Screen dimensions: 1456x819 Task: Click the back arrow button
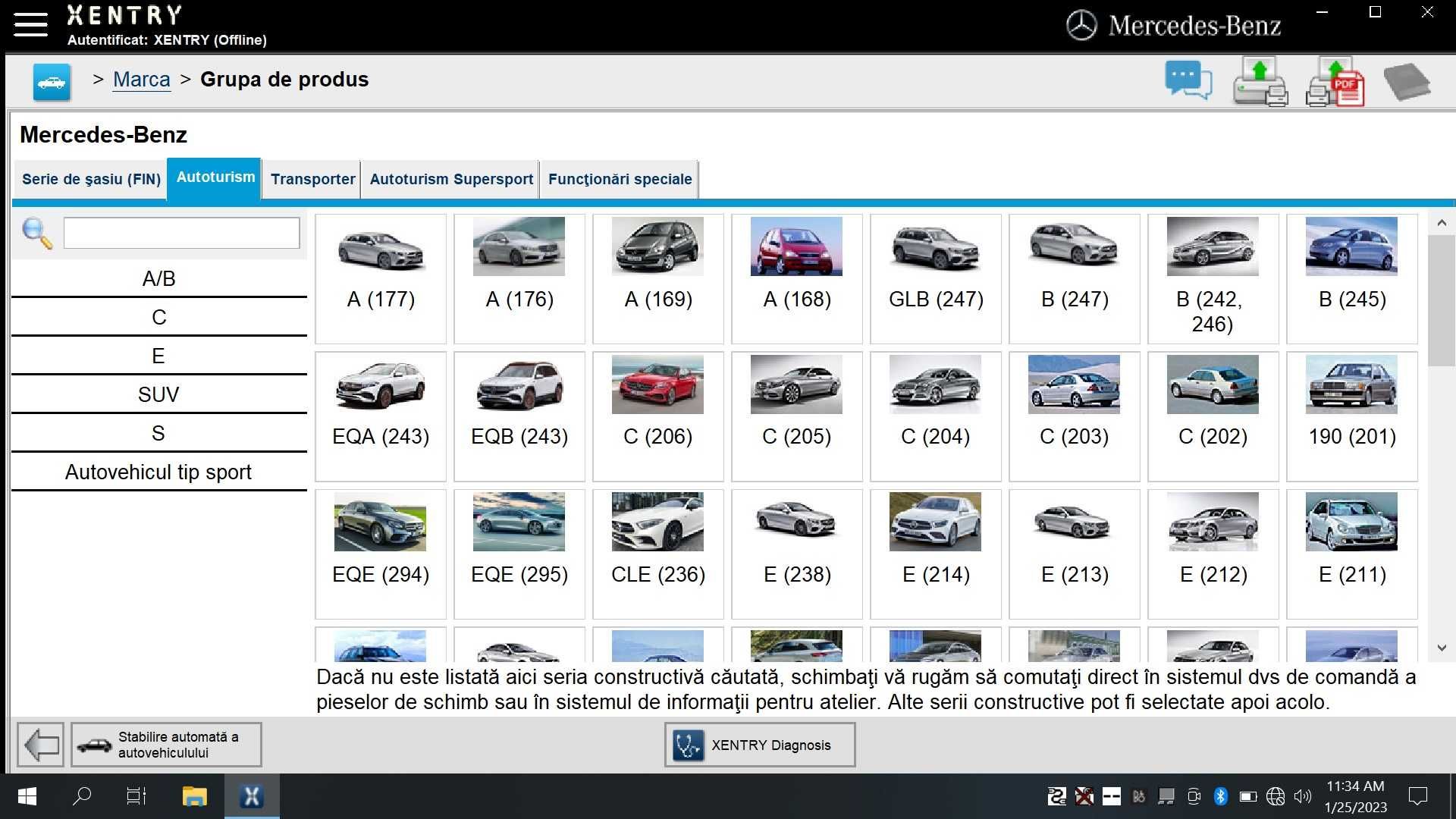tap(41, 745)
